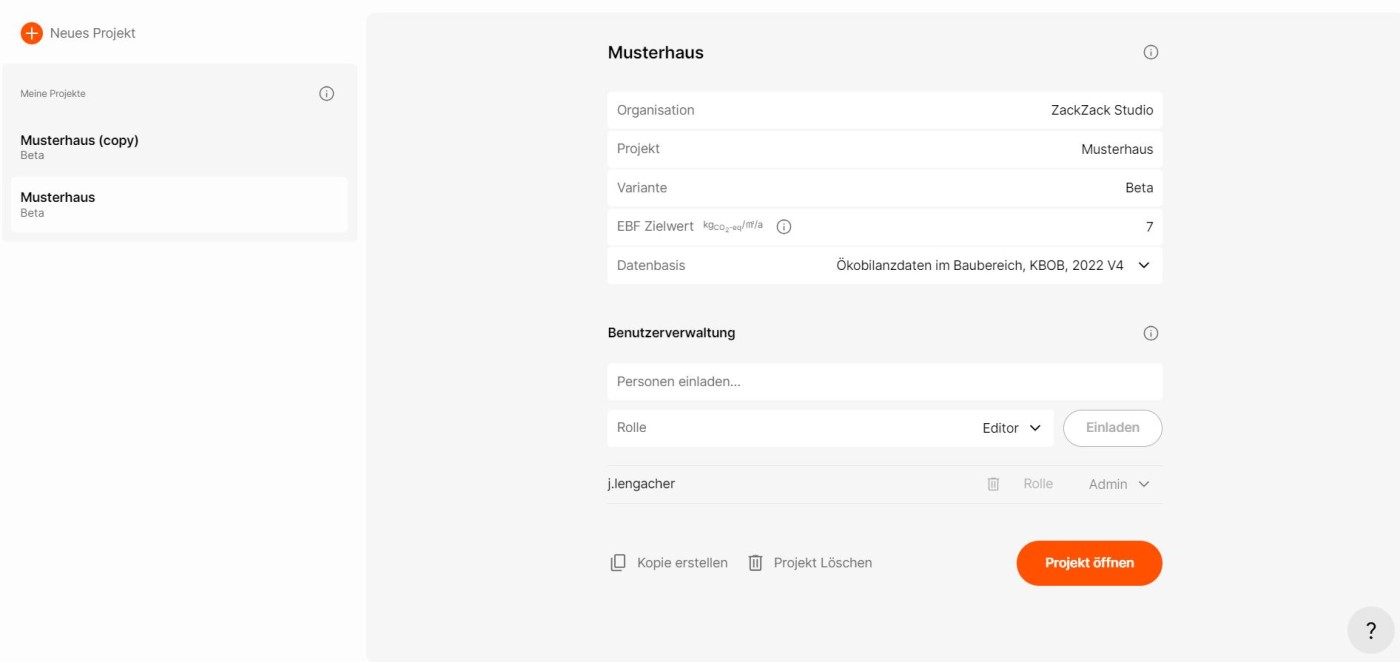The image size is (1400, 662).
Task: Expand the Datenbasis dropdown
Action: pos(1144,266)
